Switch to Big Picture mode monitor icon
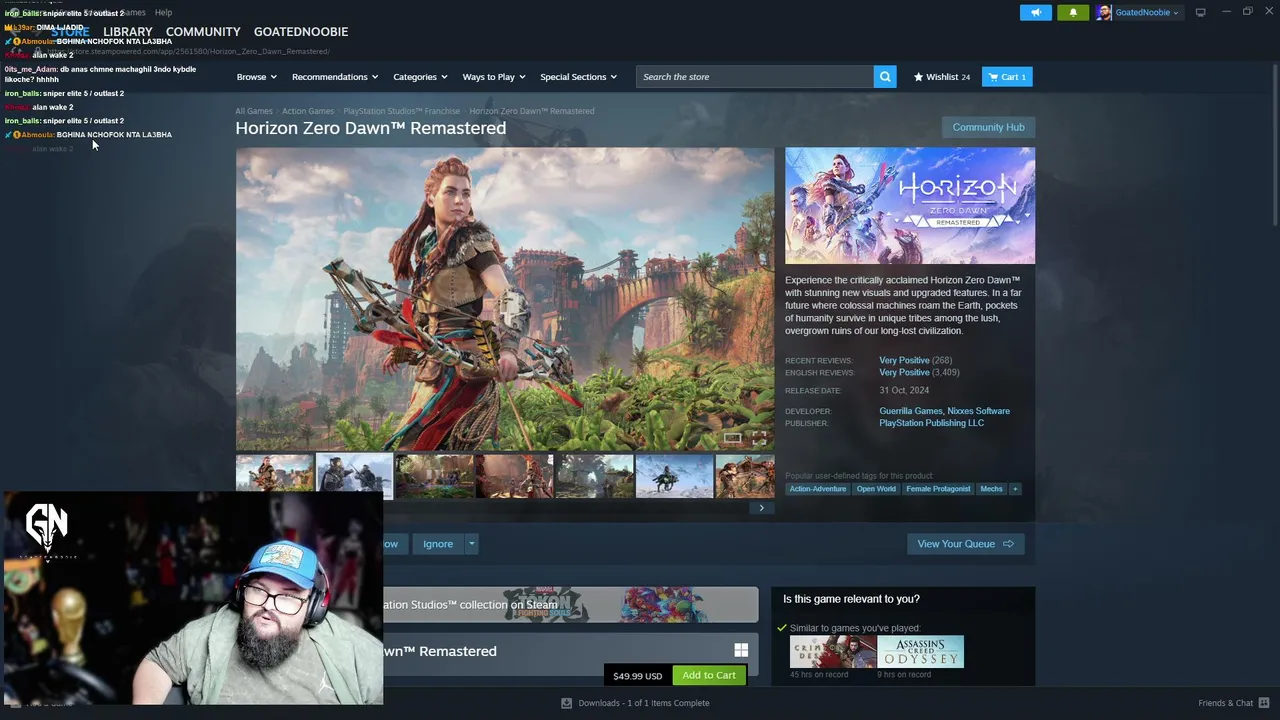Viewport: 1280px width, 720px height. coord(1200,12)
